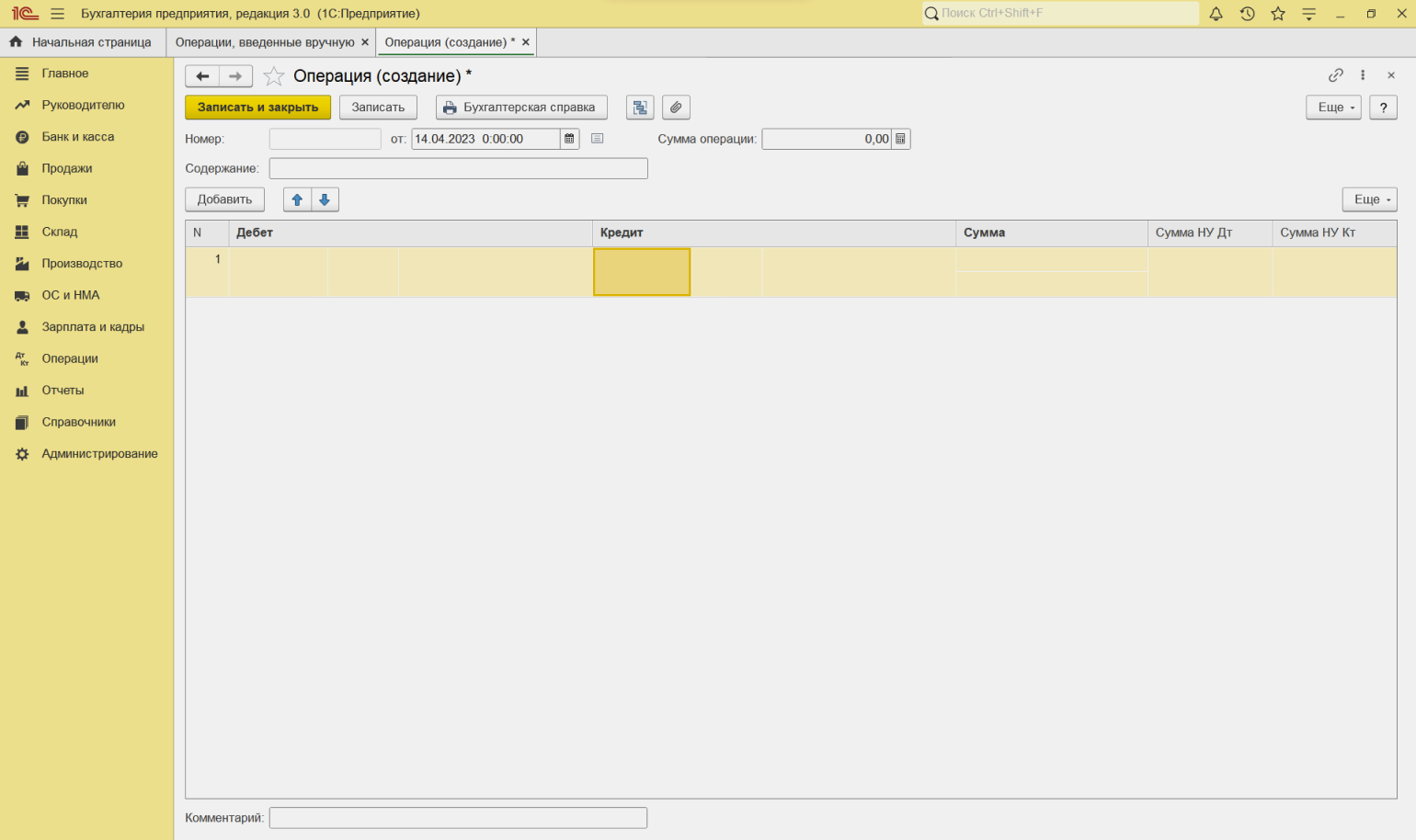
Task: Open notifications bell icon
Action: coord(1216,14)
